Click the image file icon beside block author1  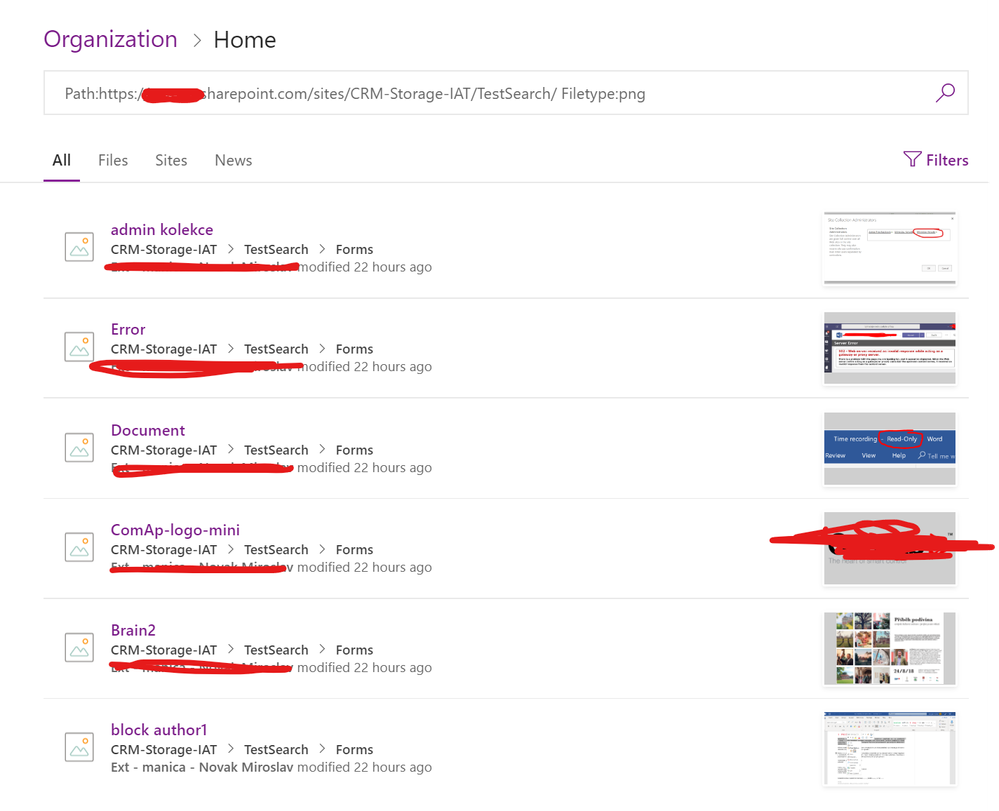pyautogui.click(x=79, y=747)
